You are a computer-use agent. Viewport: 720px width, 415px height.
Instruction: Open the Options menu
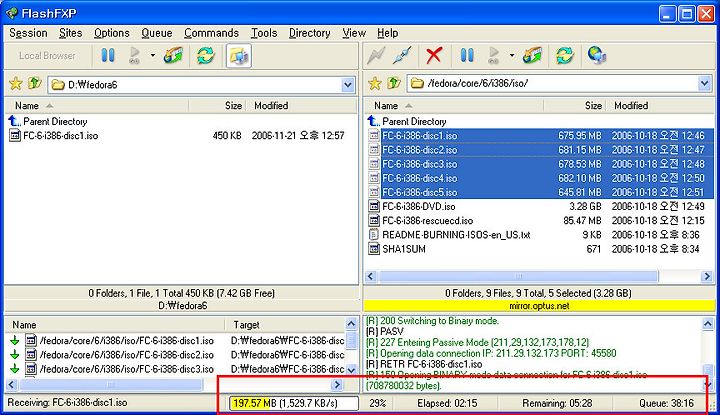(x=112, y=33)
